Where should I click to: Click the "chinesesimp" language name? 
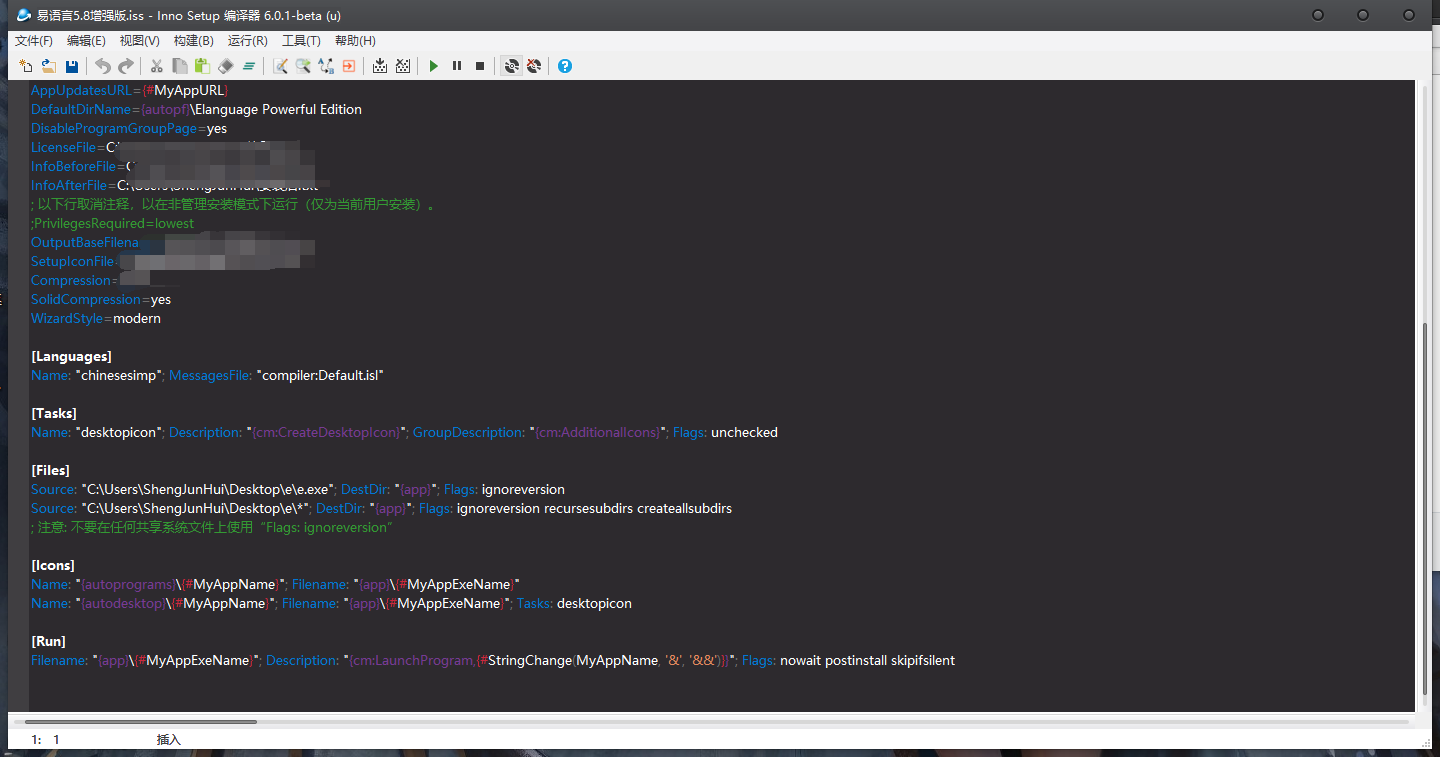point(119,376)
